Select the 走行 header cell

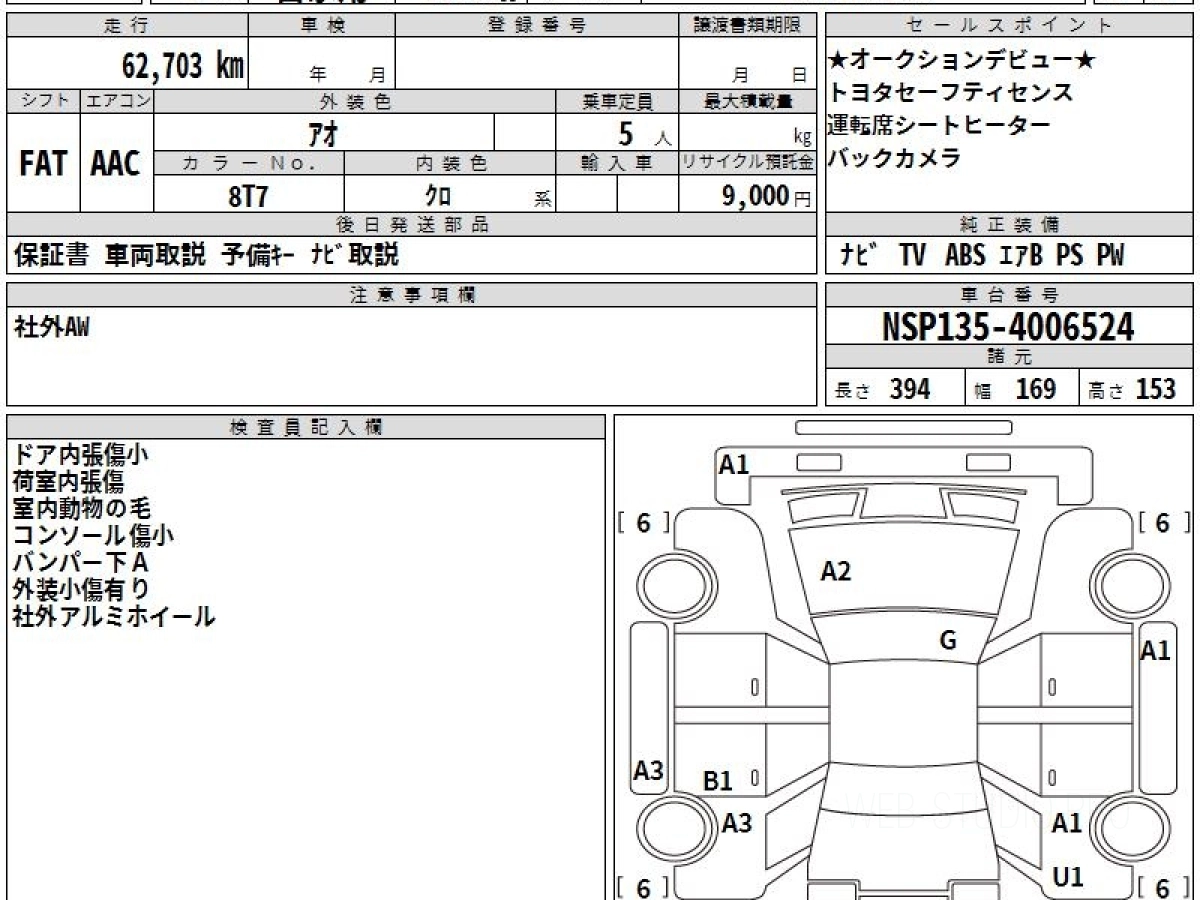coord(127,26)
